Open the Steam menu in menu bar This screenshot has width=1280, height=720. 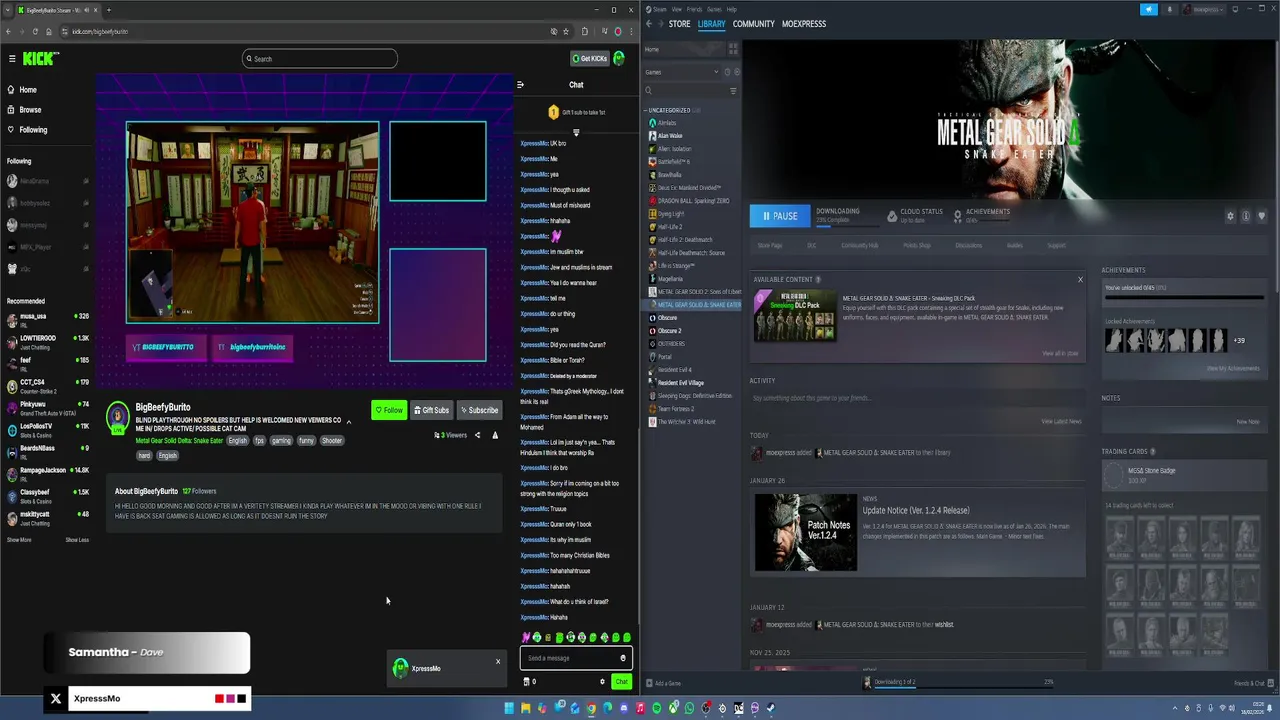pos(659,9)
